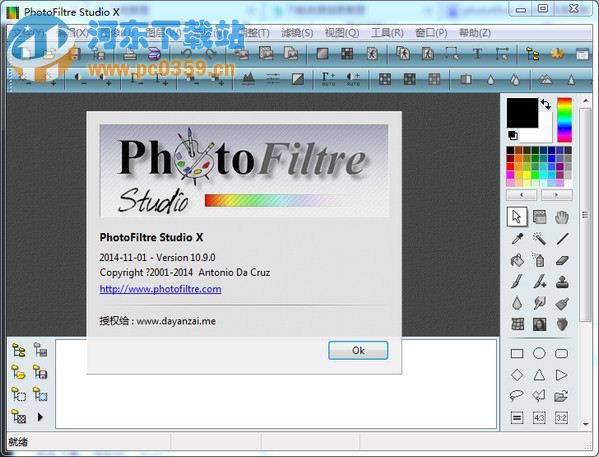Viewport: 599px width, 457px height.
Task: Reset to default black and white colors
Action: 513,135
